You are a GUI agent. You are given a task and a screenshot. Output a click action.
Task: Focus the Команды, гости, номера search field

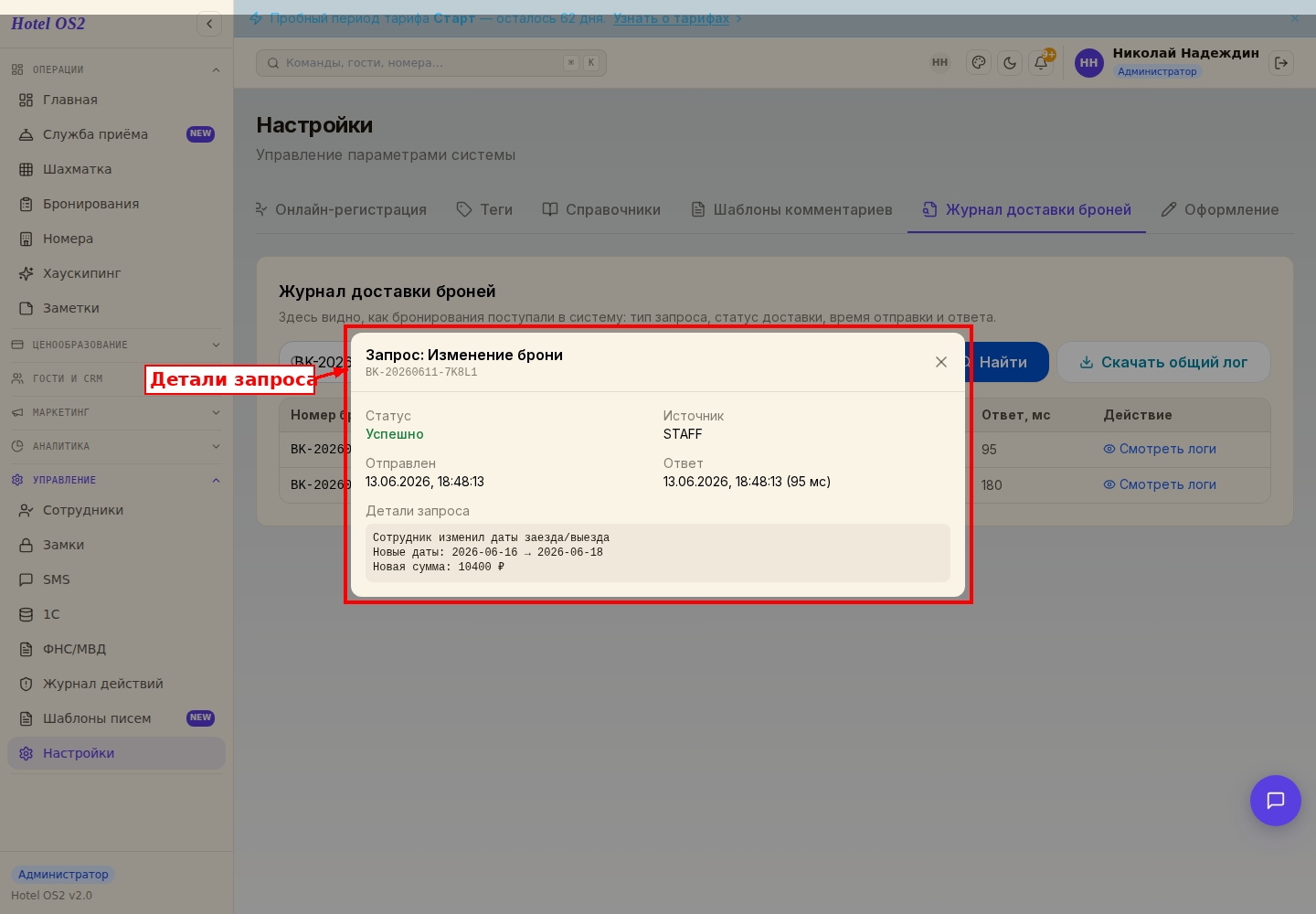[x=431, y=63]
